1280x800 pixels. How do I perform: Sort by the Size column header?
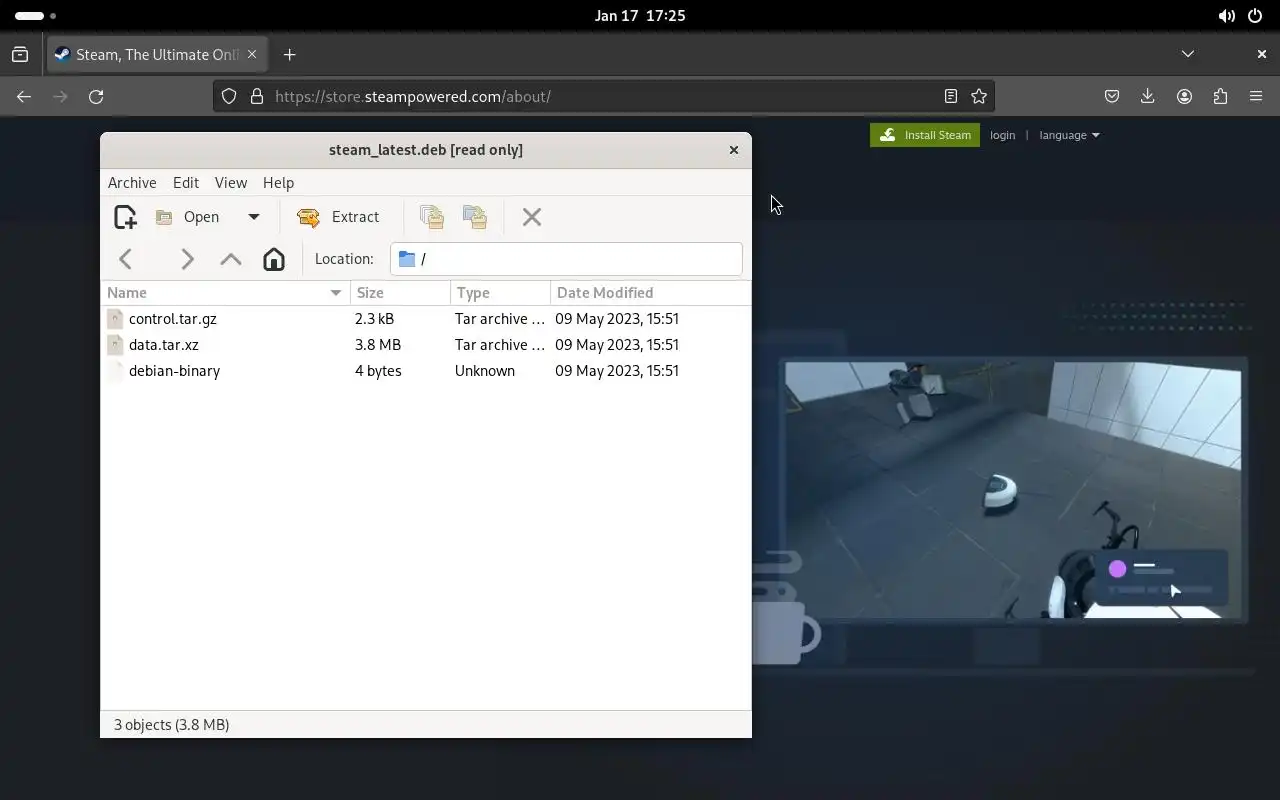tap(400, 293)
